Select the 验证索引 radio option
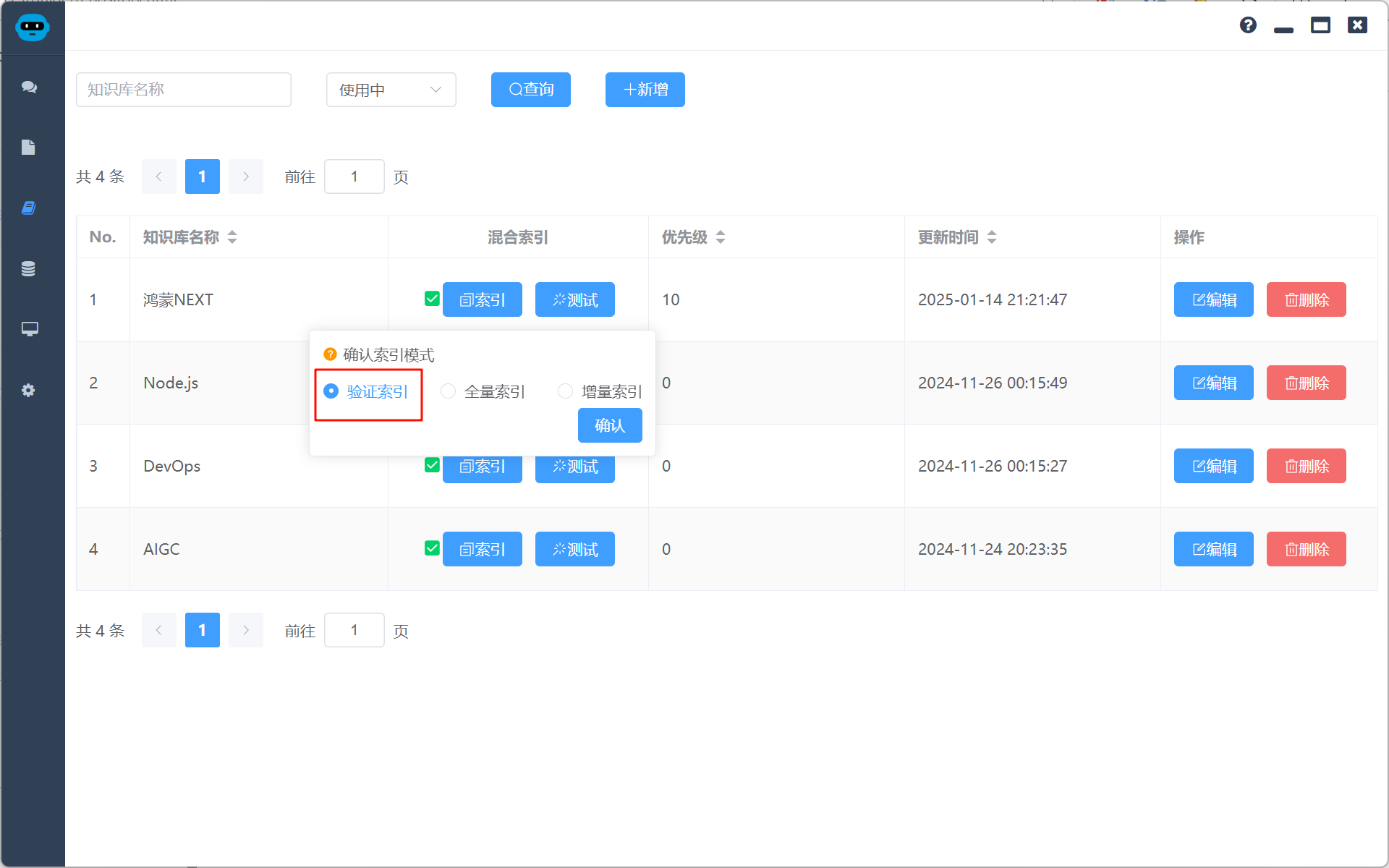 coord(366,391)
